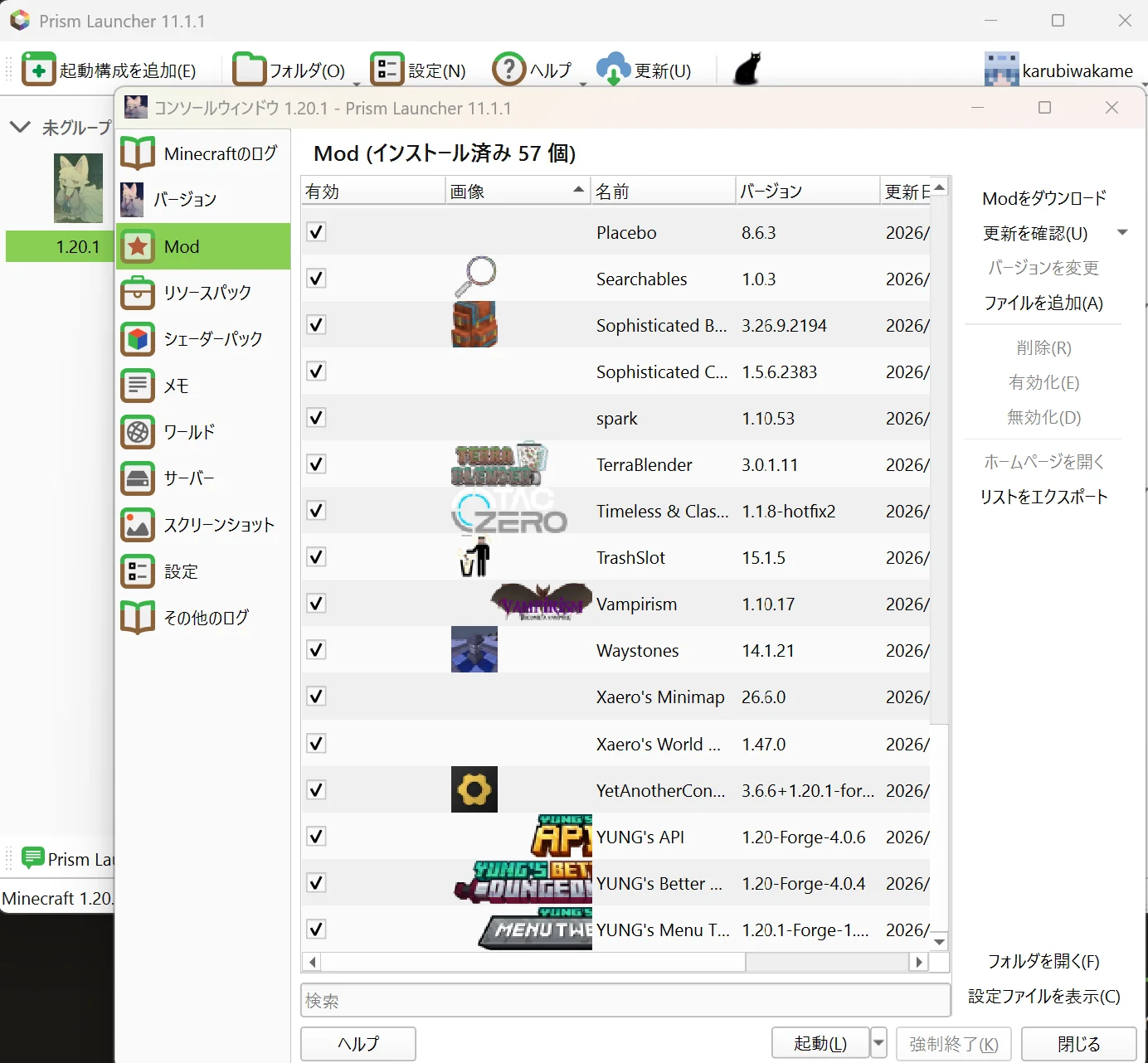Image resolution: width=1148 pixels, height=1063 pixels.
Task: Open the notes (メモ) sidebar icon
Action: click(138, 386)
